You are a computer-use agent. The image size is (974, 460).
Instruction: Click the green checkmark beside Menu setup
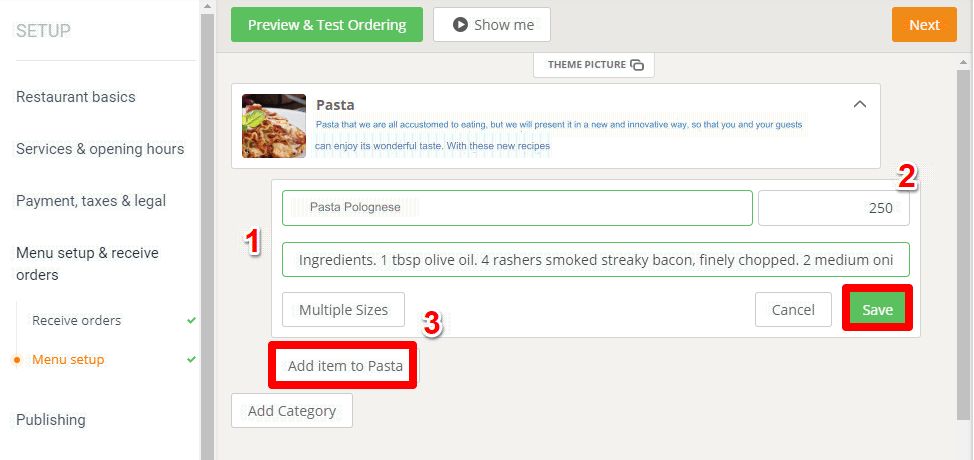coord(191,359)
